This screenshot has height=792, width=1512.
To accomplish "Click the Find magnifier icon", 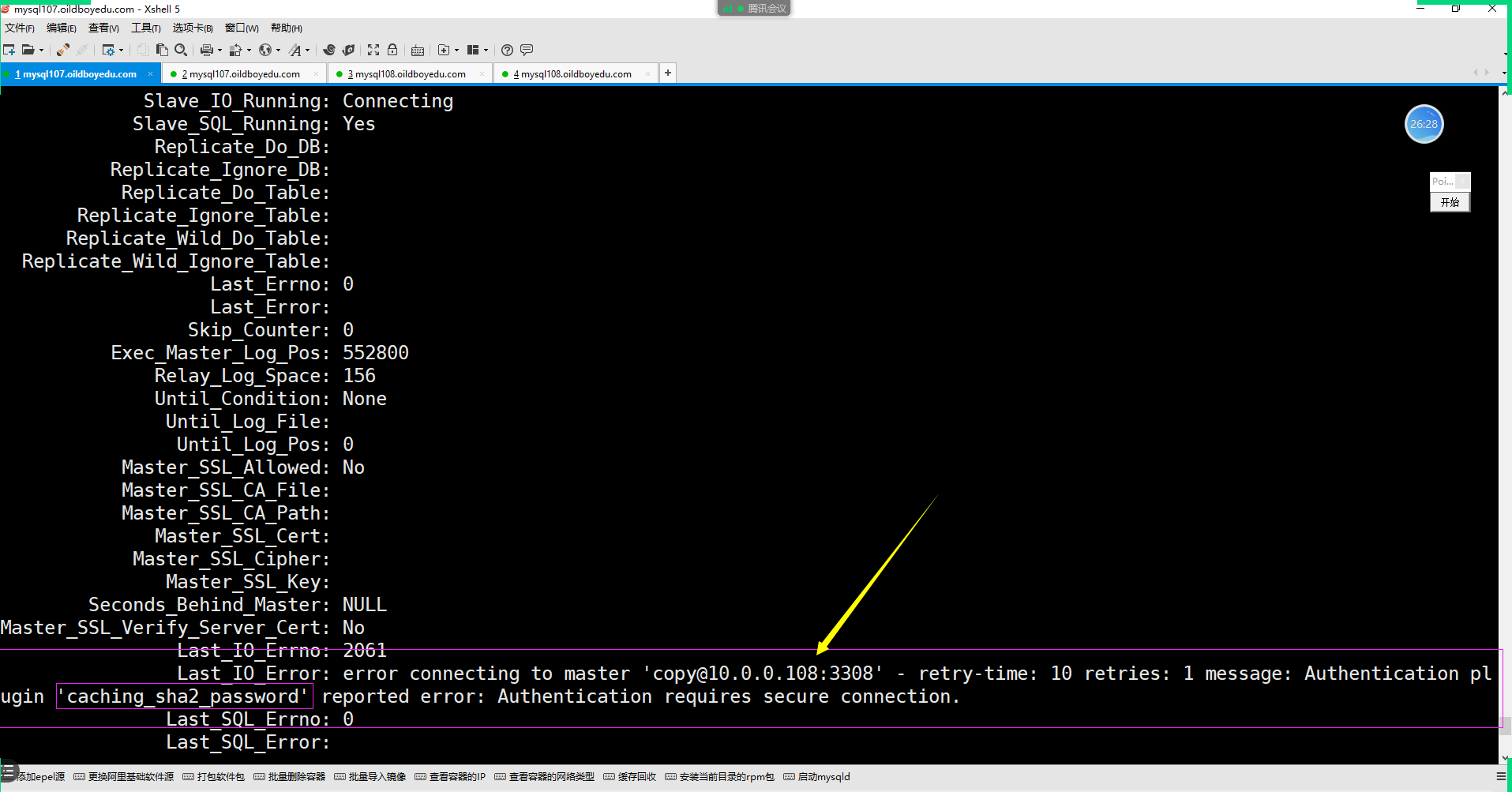I will 181,50.
